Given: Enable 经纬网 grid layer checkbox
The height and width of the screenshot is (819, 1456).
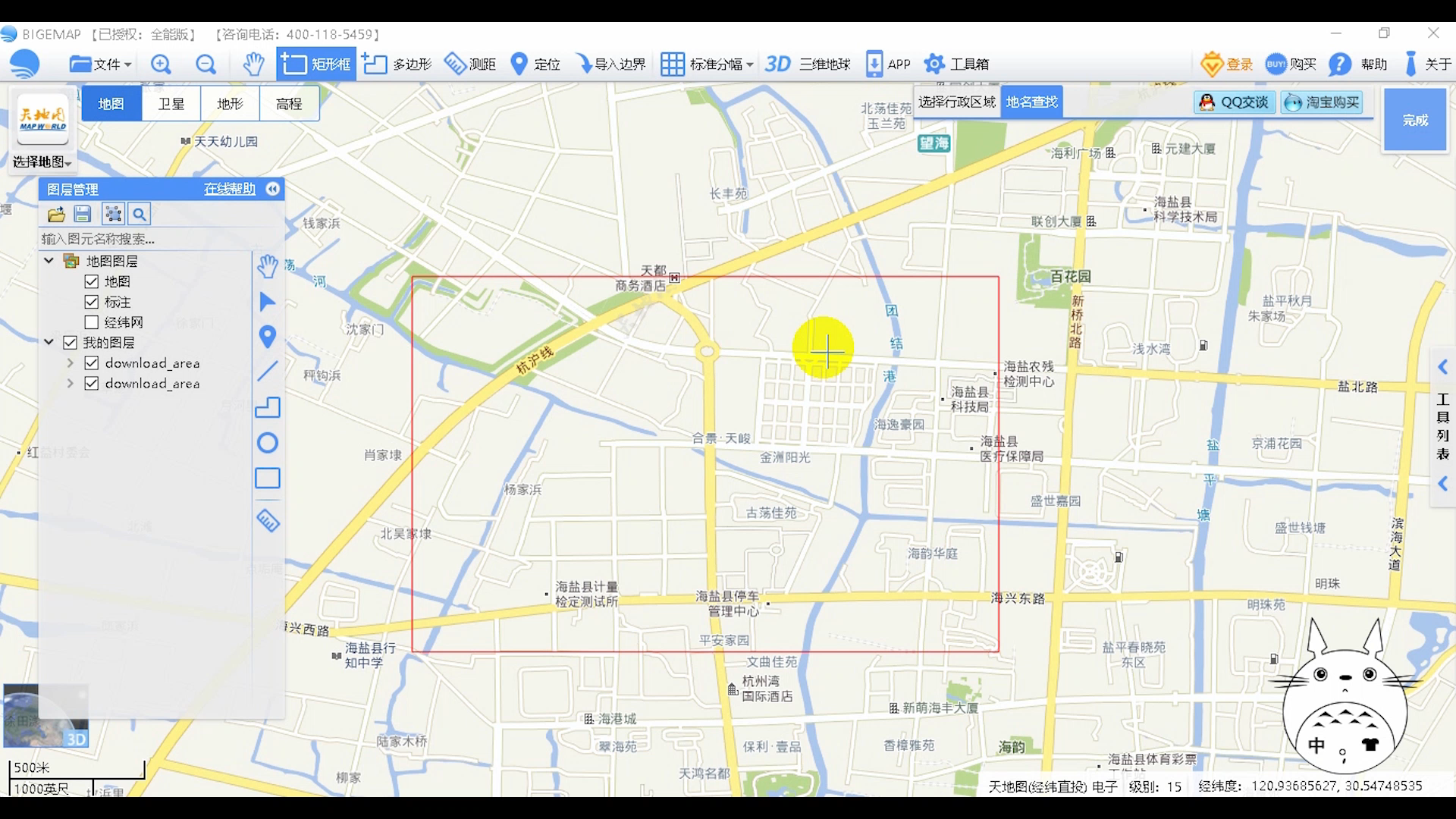Looking at the screenshot, I should (x=92, y=322).
